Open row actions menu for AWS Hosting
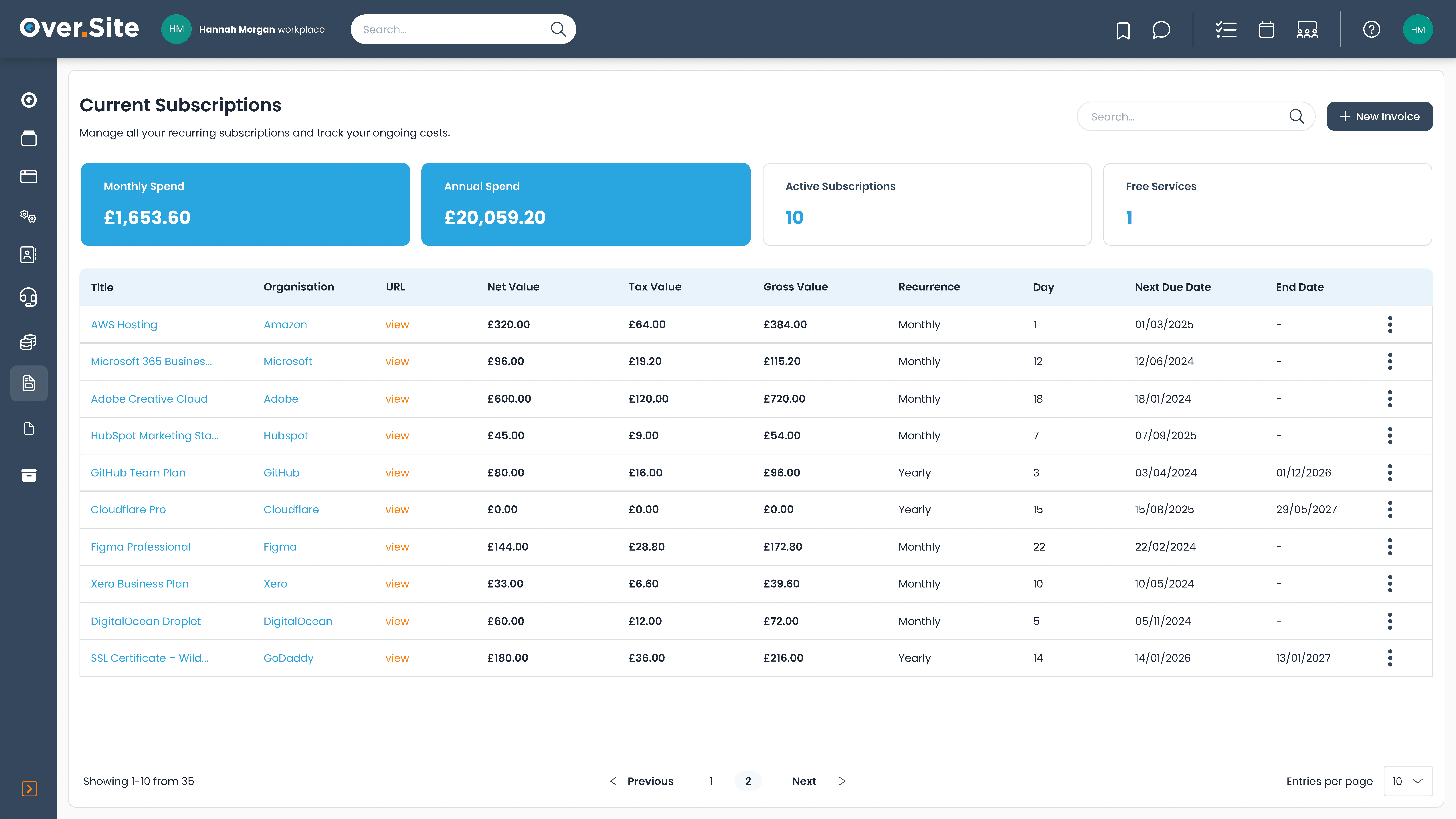 click(x=1390, y=325)
